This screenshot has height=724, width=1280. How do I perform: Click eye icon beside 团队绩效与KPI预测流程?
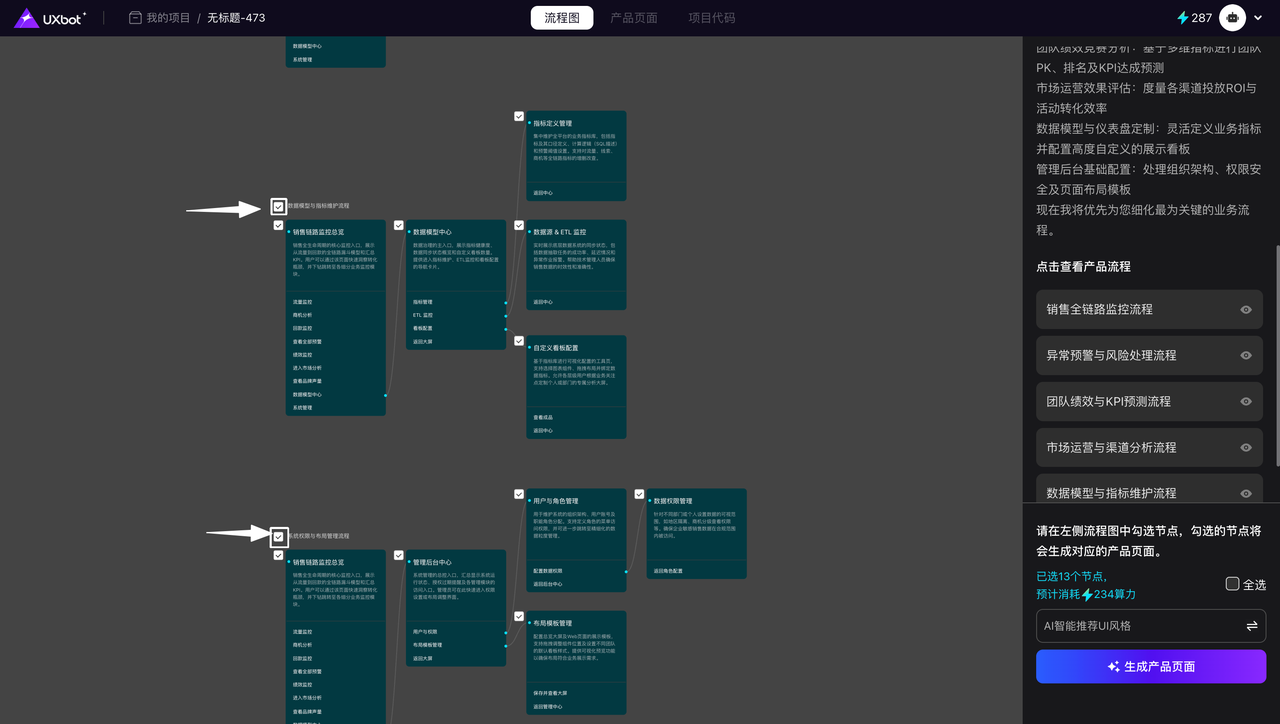coord(1246,402)
